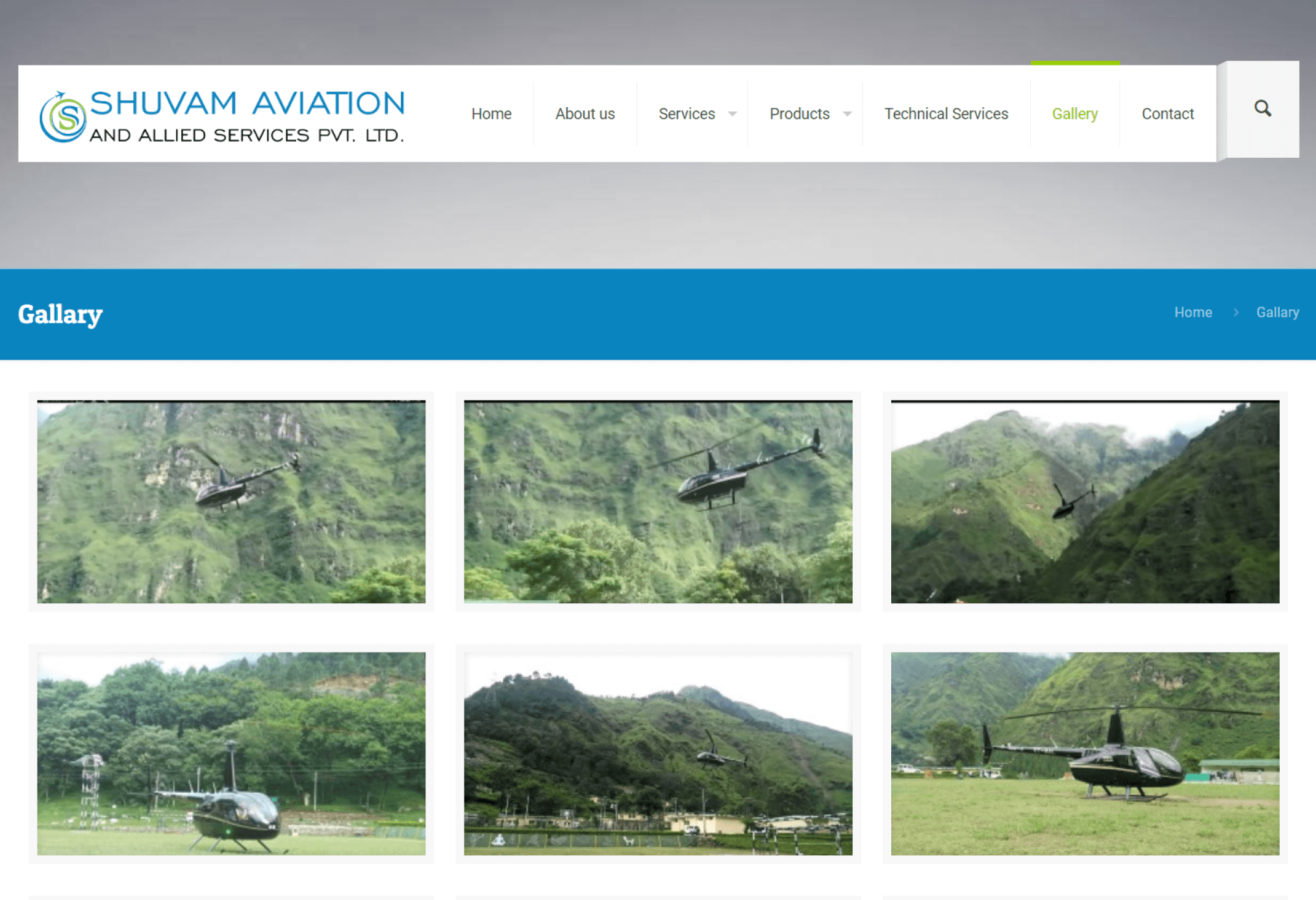The width and height of the screenshot is (1316, 900).
Task: Open first helicopter-over-cliff thumbnail
Action: point(231,502)
